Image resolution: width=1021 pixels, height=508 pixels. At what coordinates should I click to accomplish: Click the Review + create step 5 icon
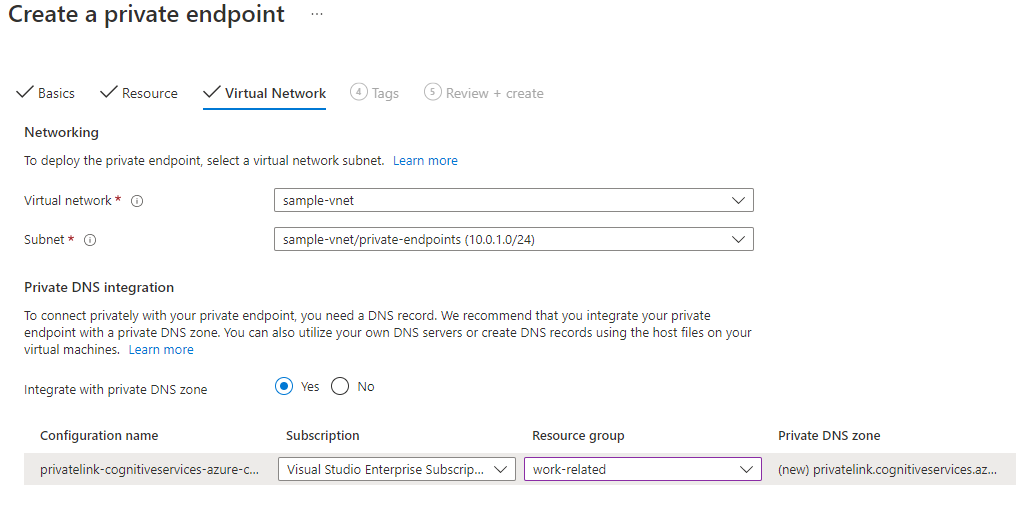433,92
